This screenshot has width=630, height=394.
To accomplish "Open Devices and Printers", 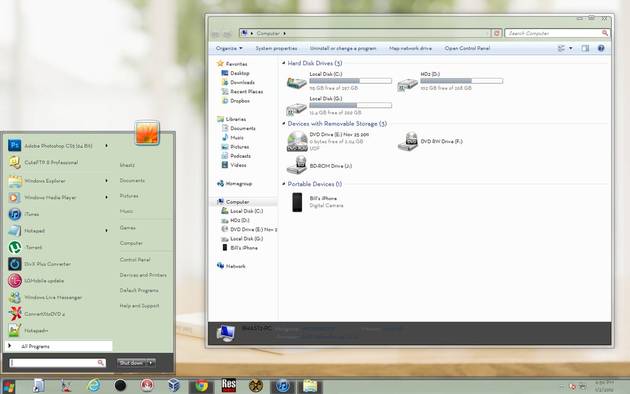I will tap(143, 275).
